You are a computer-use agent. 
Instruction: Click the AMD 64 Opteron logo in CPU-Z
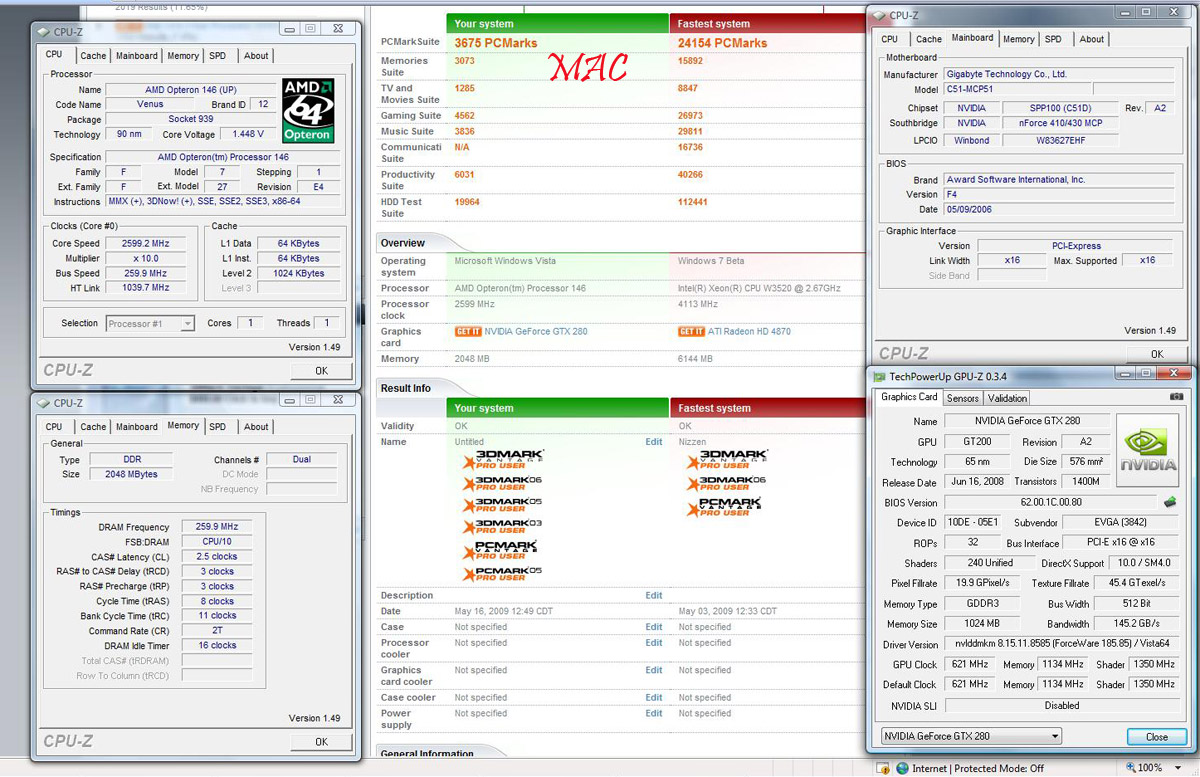308,110
